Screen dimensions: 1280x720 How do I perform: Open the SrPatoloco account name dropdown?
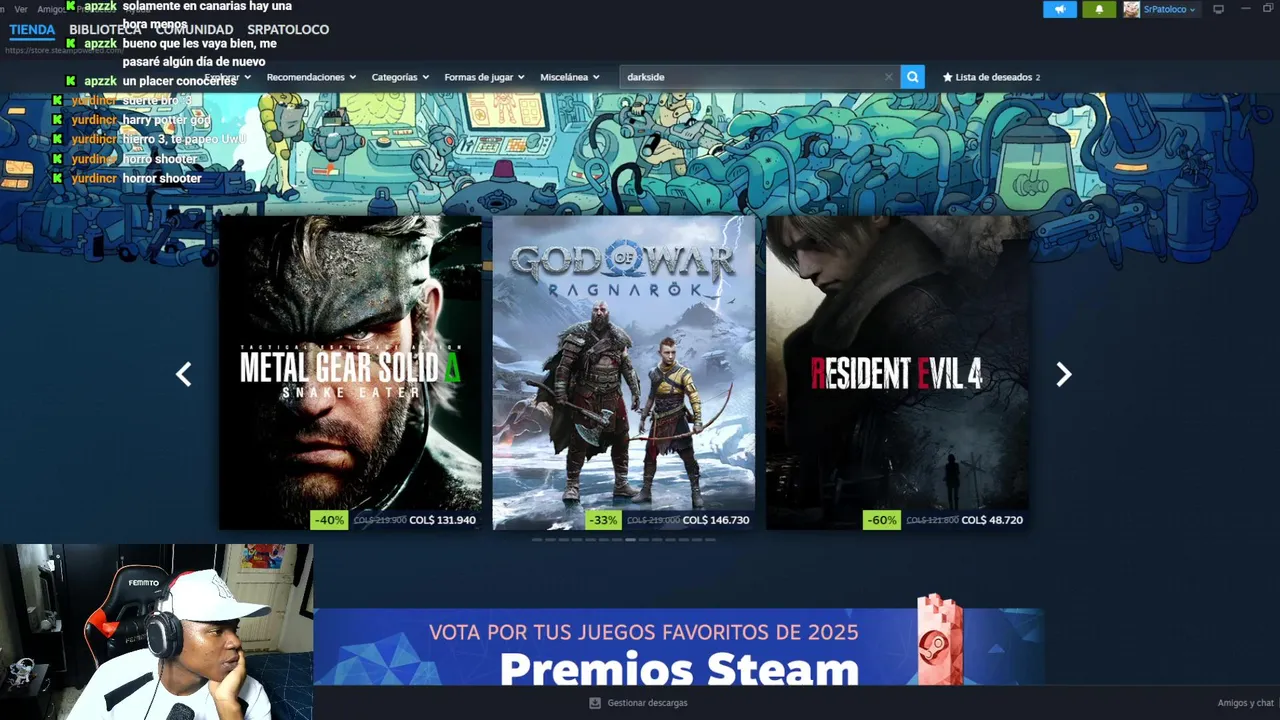pos(1169,9)
